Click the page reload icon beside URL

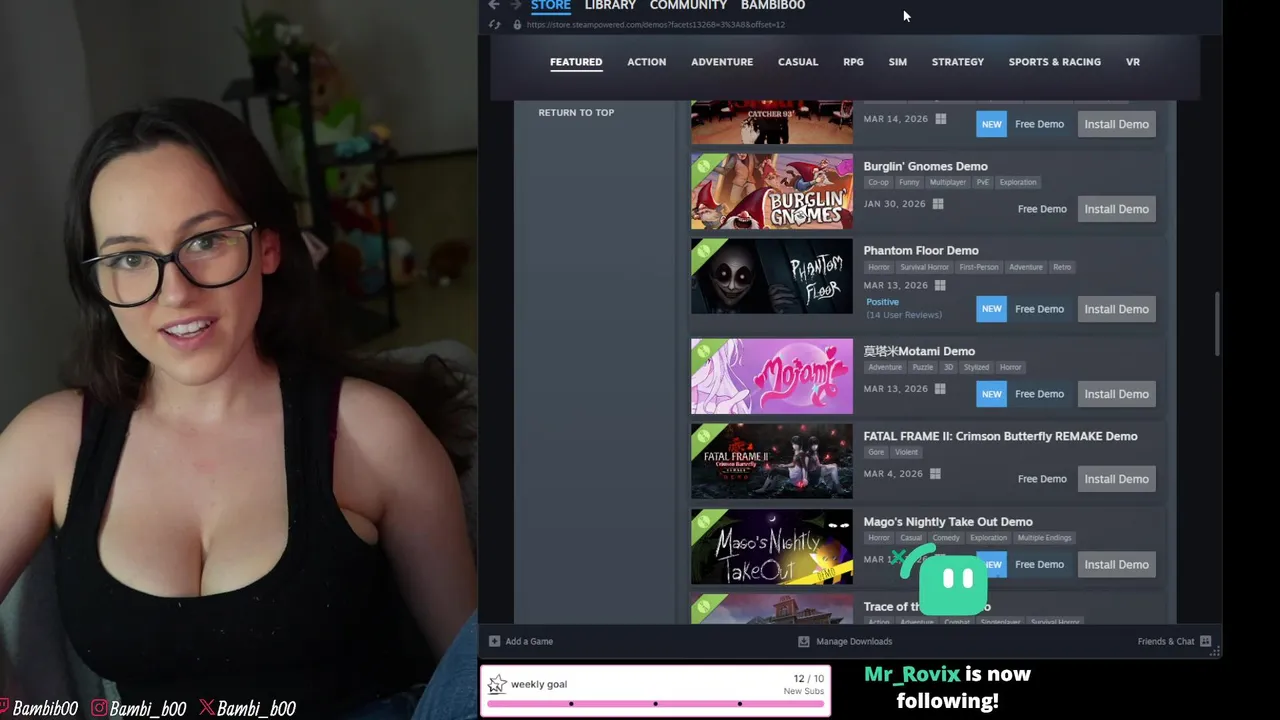pos(494,24)
